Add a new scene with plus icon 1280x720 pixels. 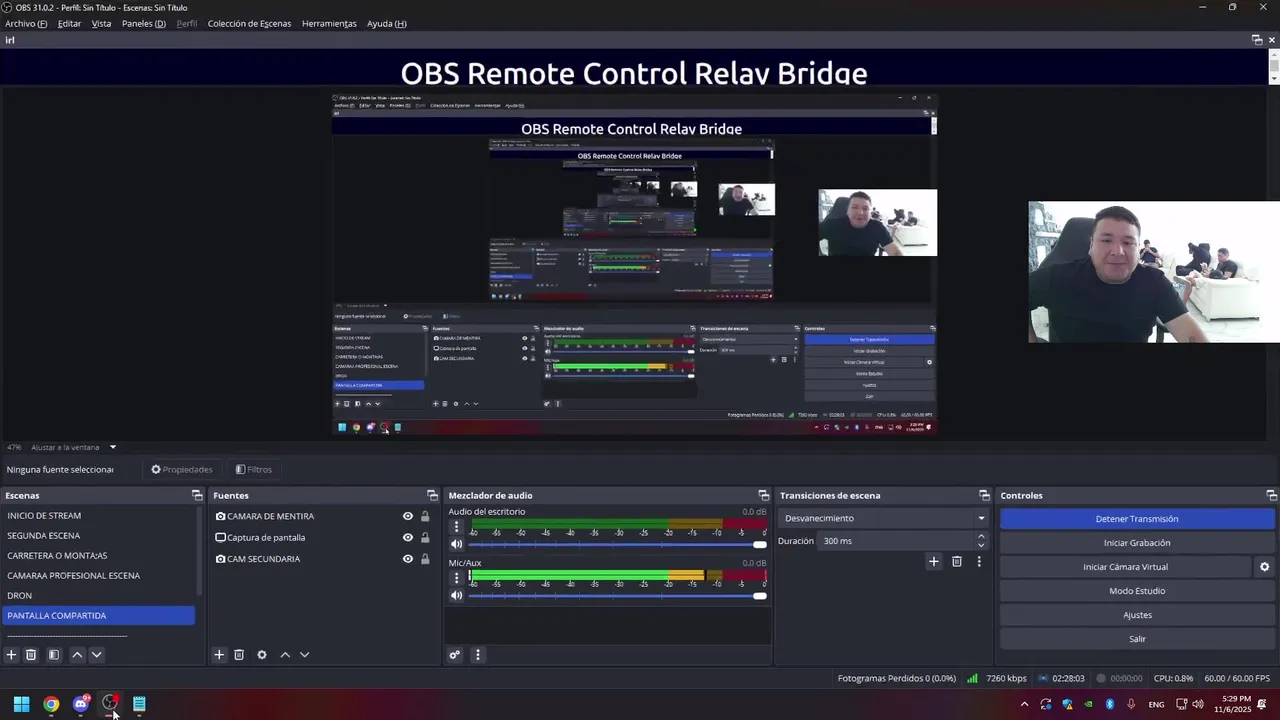point(11,655)
